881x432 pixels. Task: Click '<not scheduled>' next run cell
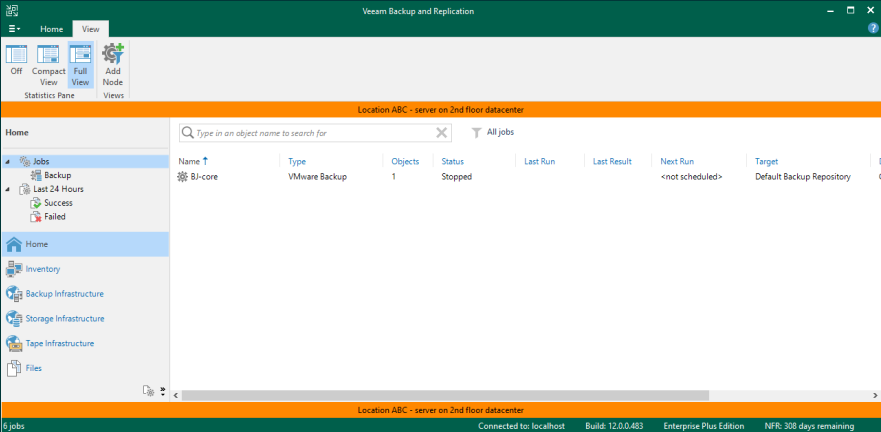[x=691, y=176]
